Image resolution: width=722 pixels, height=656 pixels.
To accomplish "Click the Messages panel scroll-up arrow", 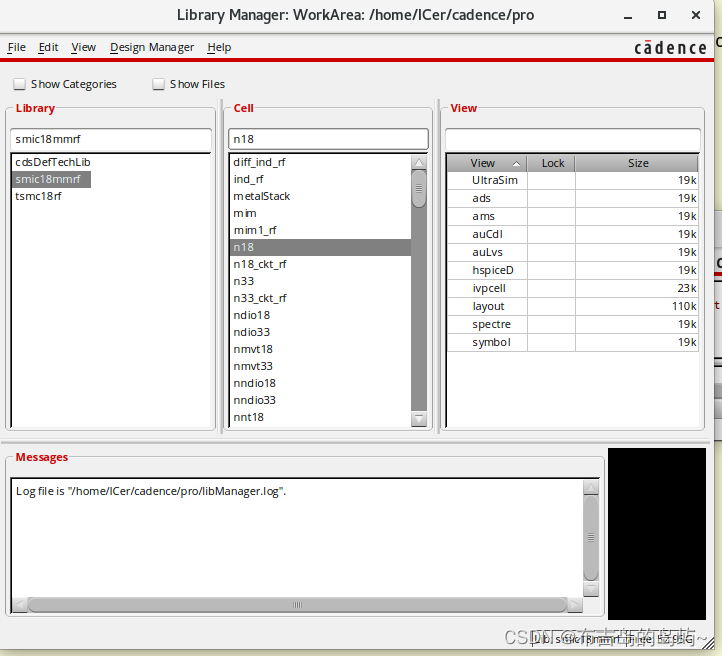I will pyautogui.click(x=591, y=487).
